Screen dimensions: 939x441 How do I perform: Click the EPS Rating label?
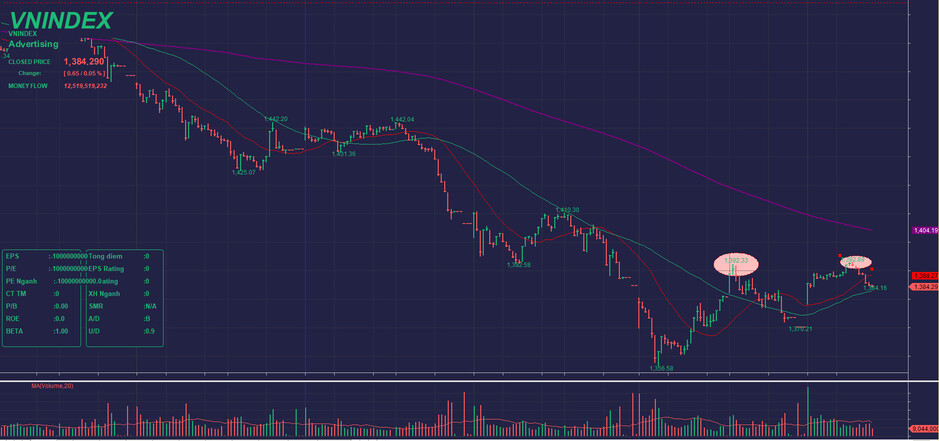107,268
